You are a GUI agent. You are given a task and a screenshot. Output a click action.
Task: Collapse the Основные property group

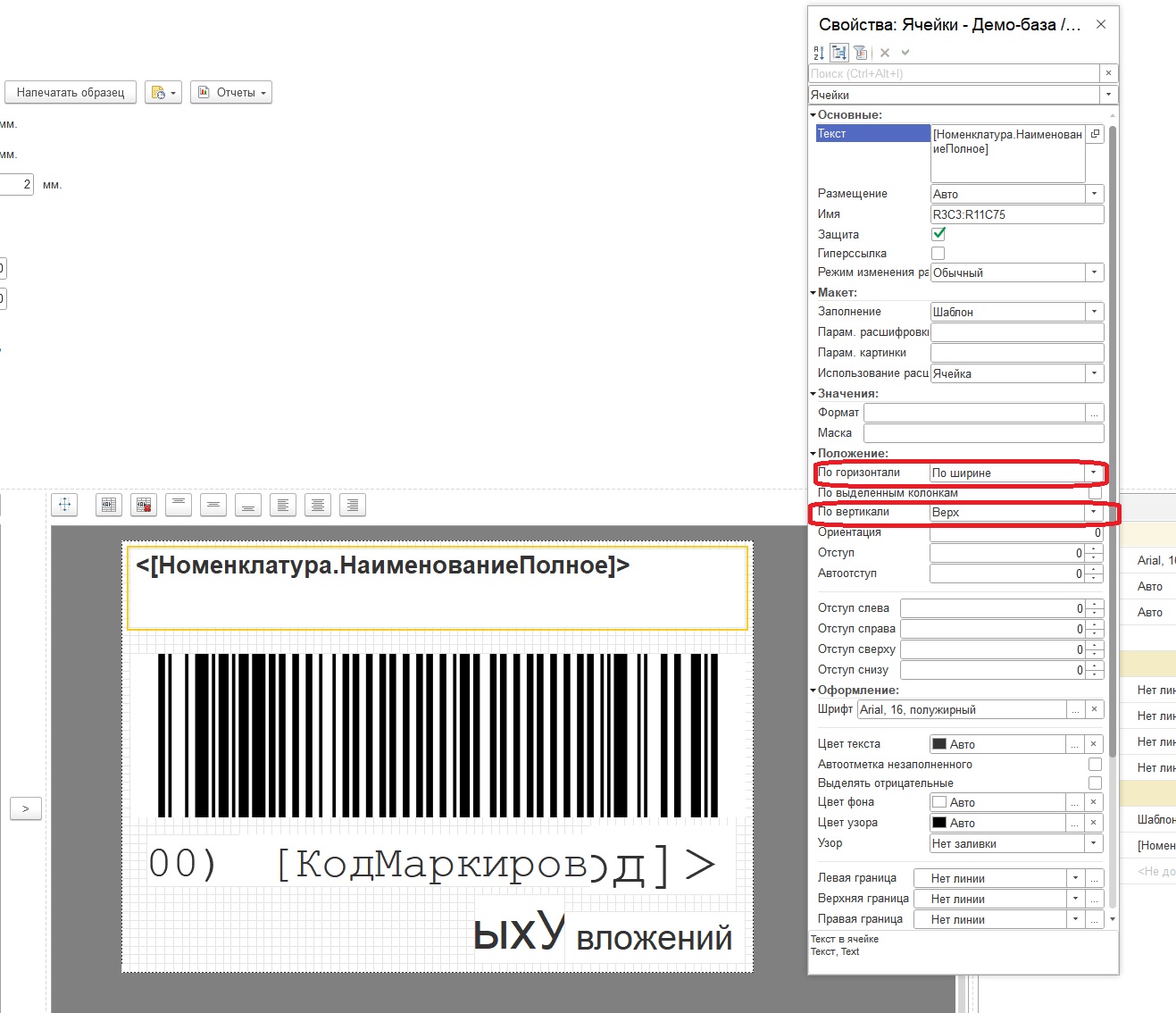pyautogui.click(x=813, y=115)
